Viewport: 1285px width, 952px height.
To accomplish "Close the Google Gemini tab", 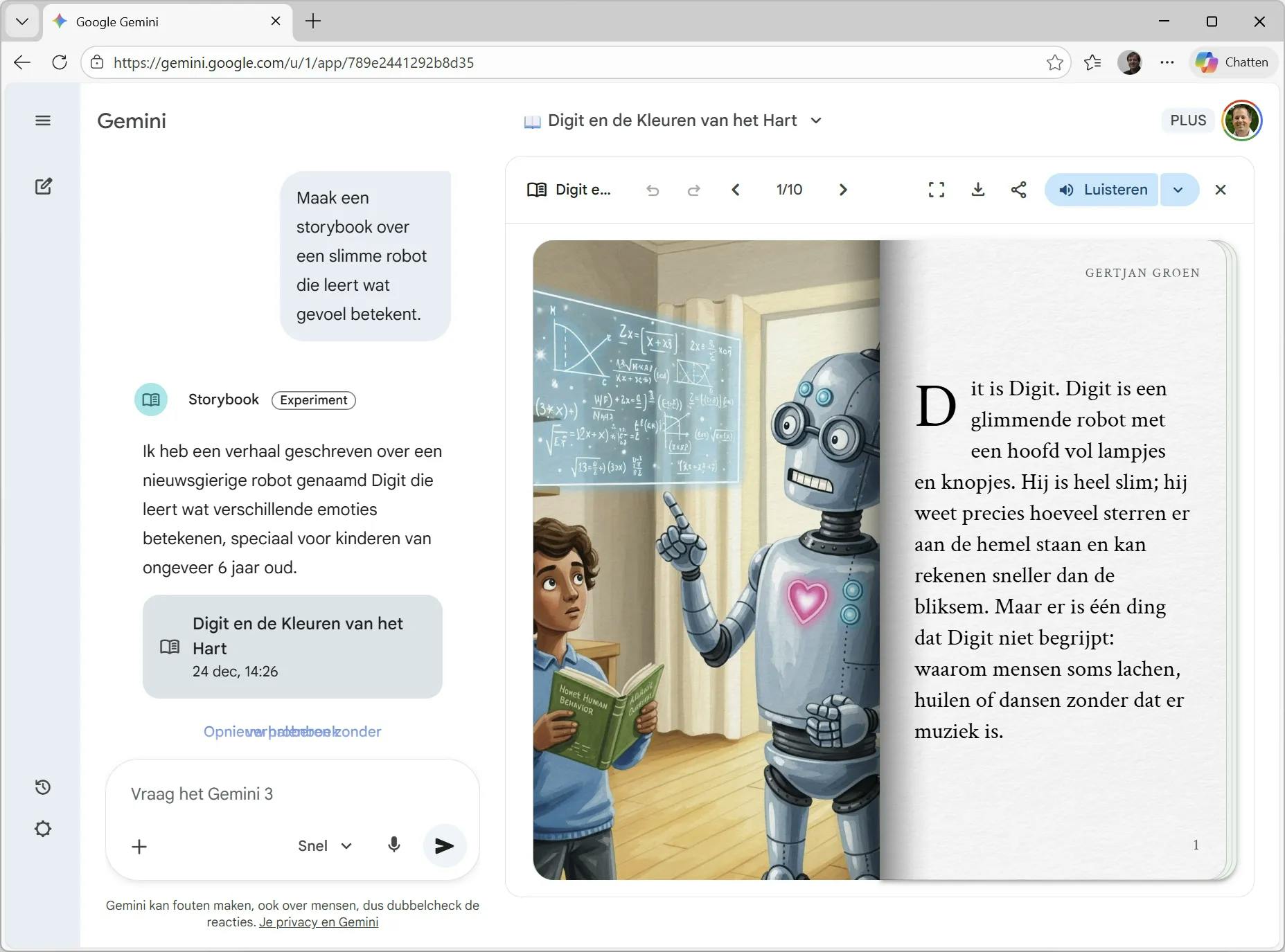I will point(276,21).
